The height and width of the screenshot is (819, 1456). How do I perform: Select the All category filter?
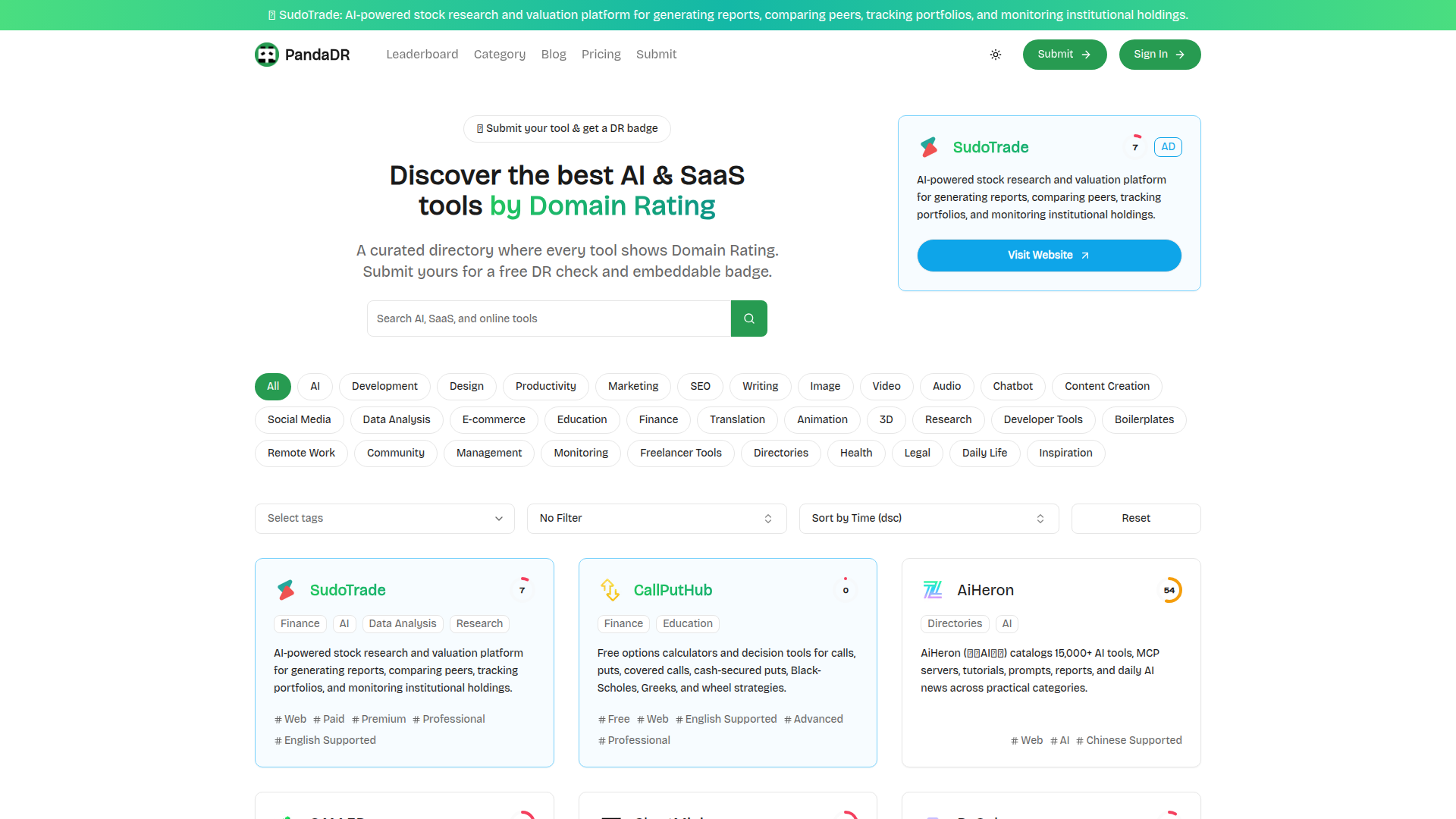(x=273, y=387)
